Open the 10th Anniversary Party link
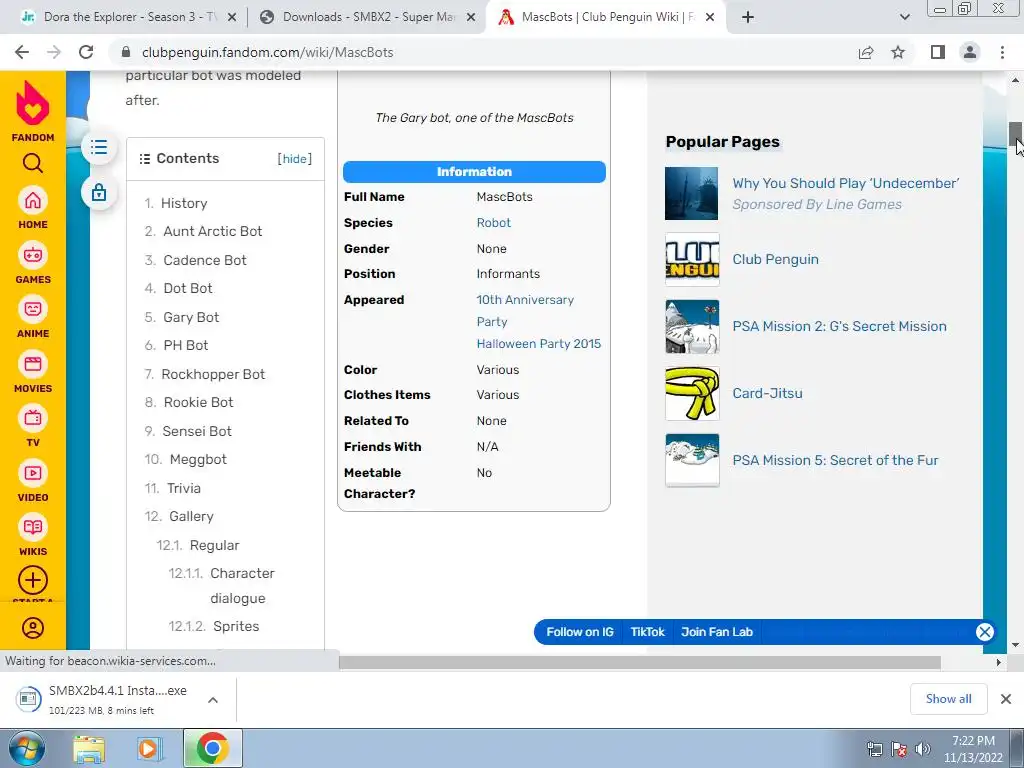The width and height of the screenshot is (1024, 768). [x=525, y=310]
